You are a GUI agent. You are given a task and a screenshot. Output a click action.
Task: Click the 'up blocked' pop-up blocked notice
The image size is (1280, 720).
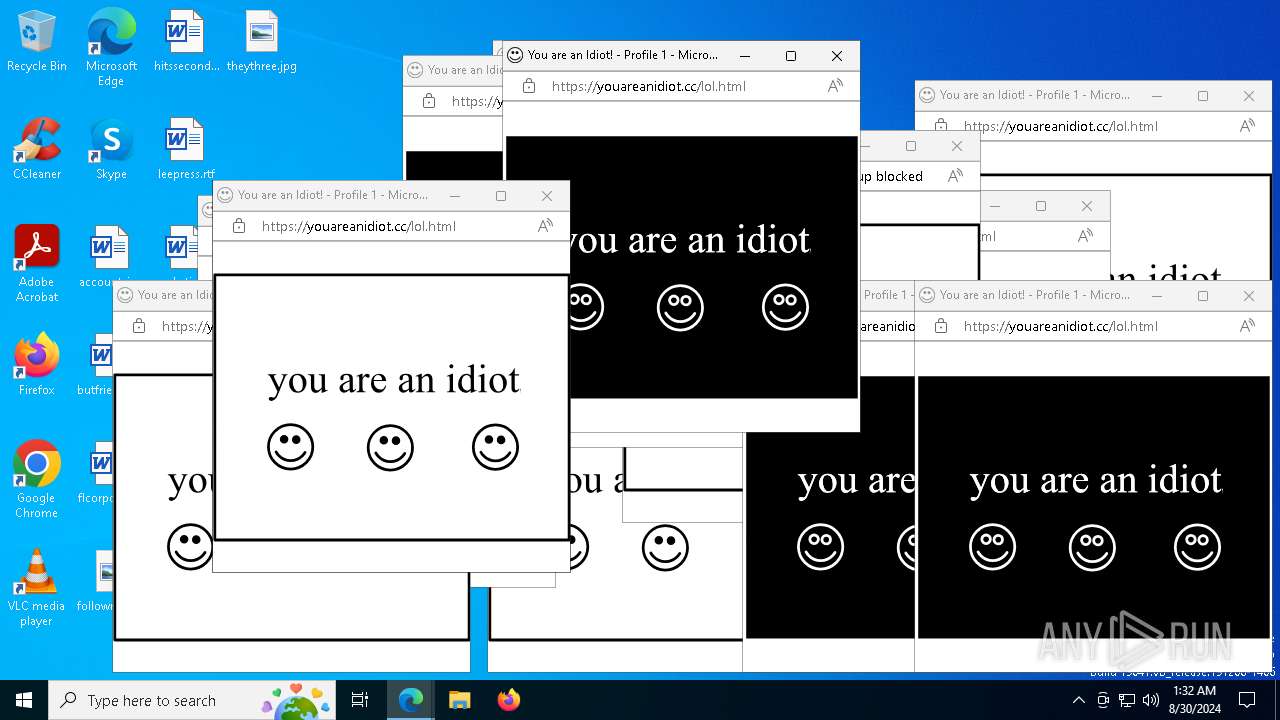(891, 176)
